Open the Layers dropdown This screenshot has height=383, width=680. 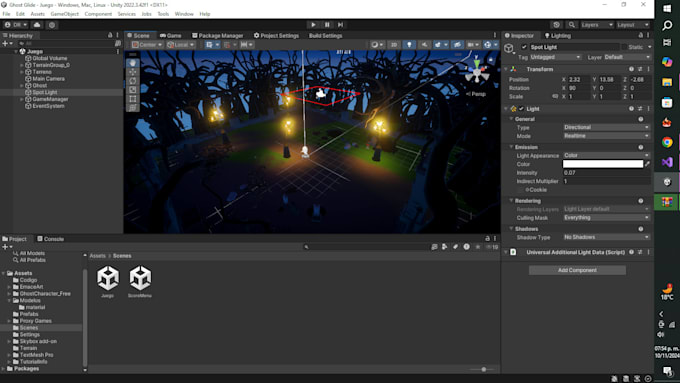(x=597, y=25)
